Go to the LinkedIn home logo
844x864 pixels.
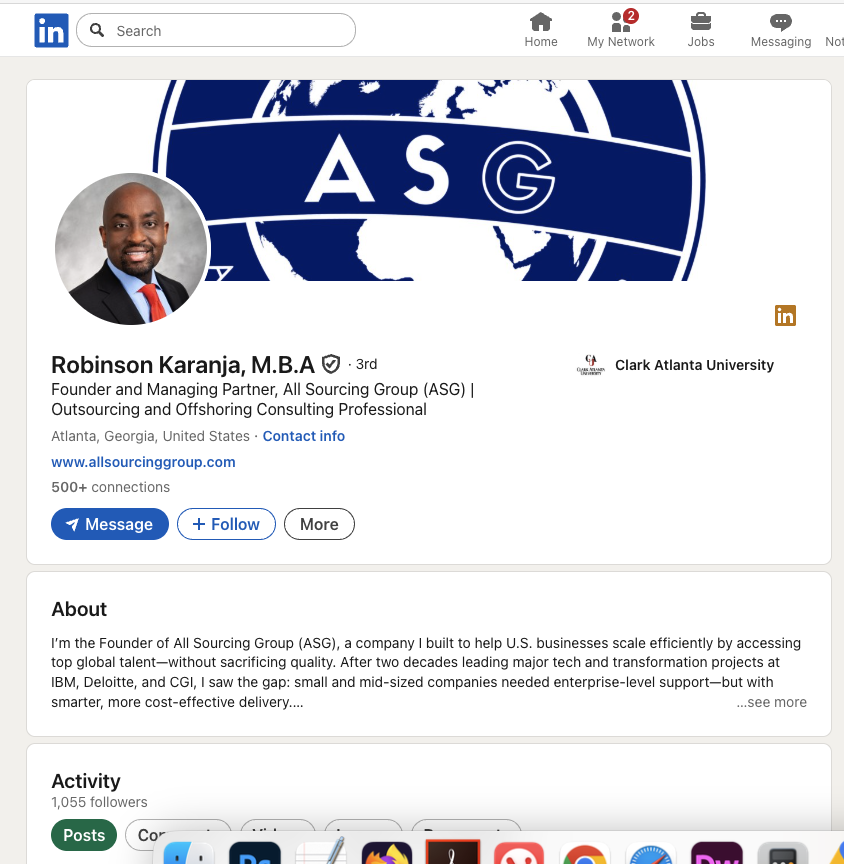[x=51, y=30]
